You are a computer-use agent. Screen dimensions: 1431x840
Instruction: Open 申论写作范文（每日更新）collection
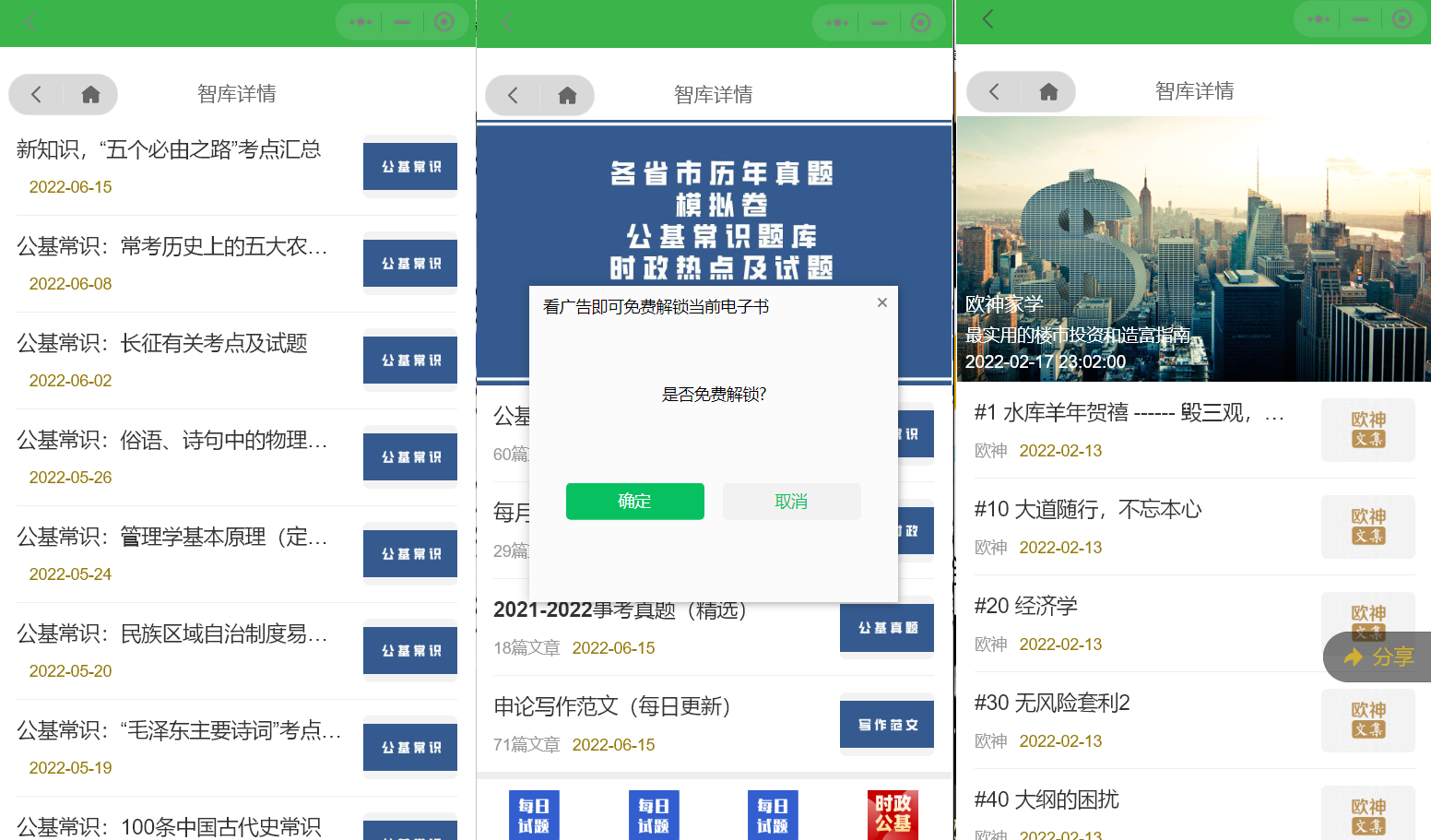612,706
